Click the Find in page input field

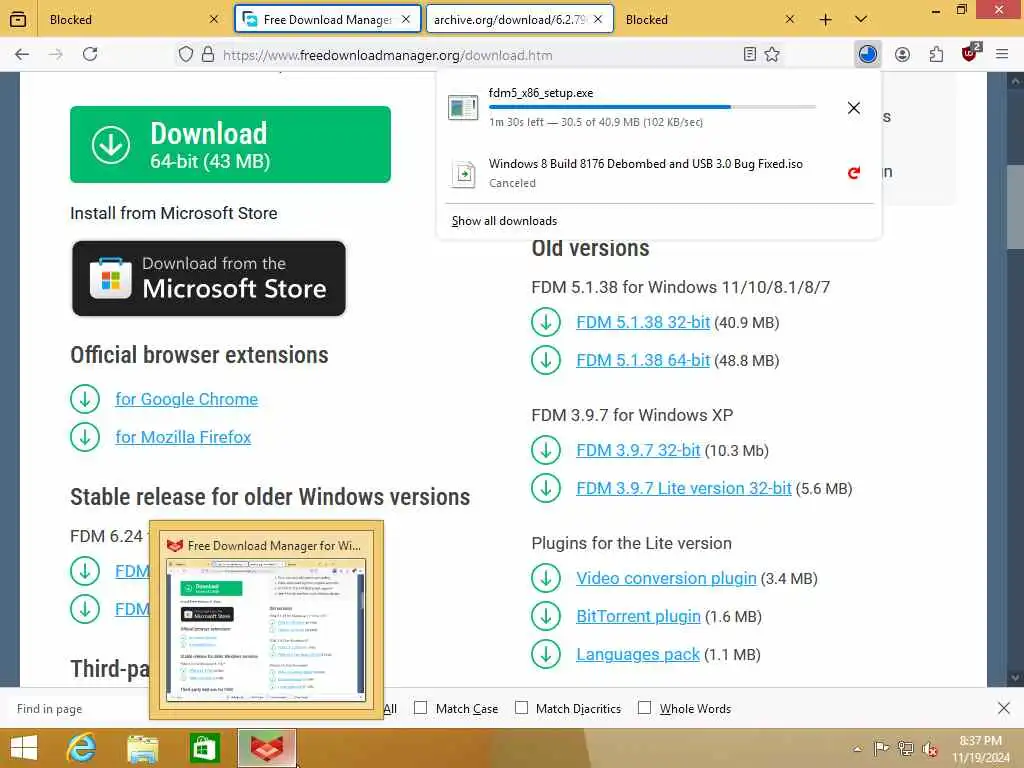click(82, 709)
